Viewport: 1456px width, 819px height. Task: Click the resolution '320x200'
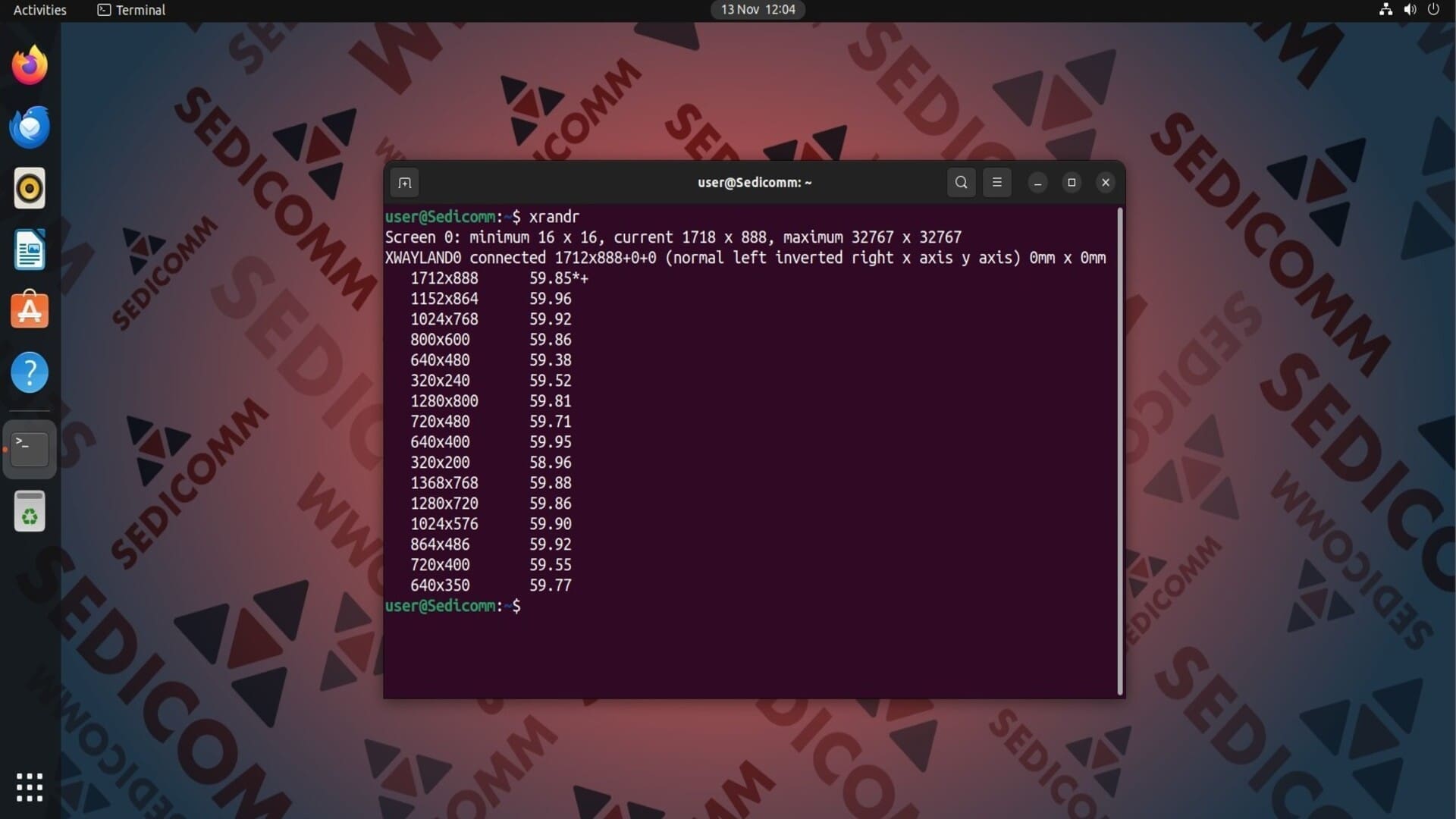coord(440,463)
